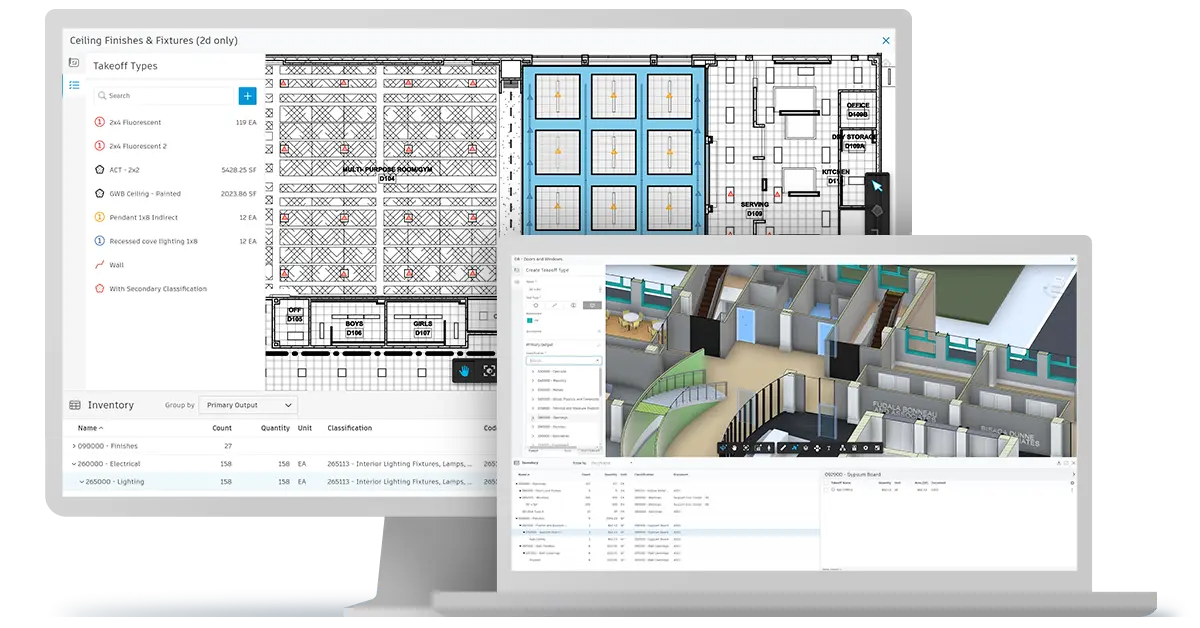Open the sheets panel icon above list icon

pyautogui.click(x=74, y=62)
